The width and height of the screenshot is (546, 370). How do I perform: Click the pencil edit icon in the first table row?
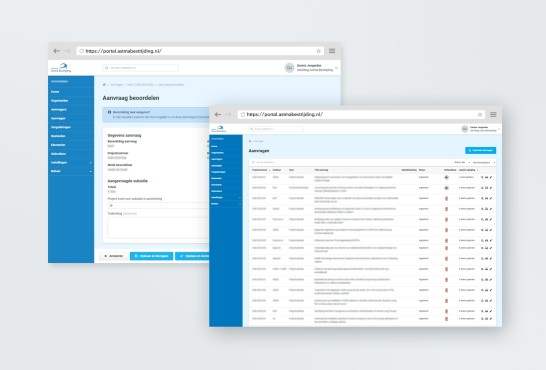pyautogui.click(x=491, y=178)
